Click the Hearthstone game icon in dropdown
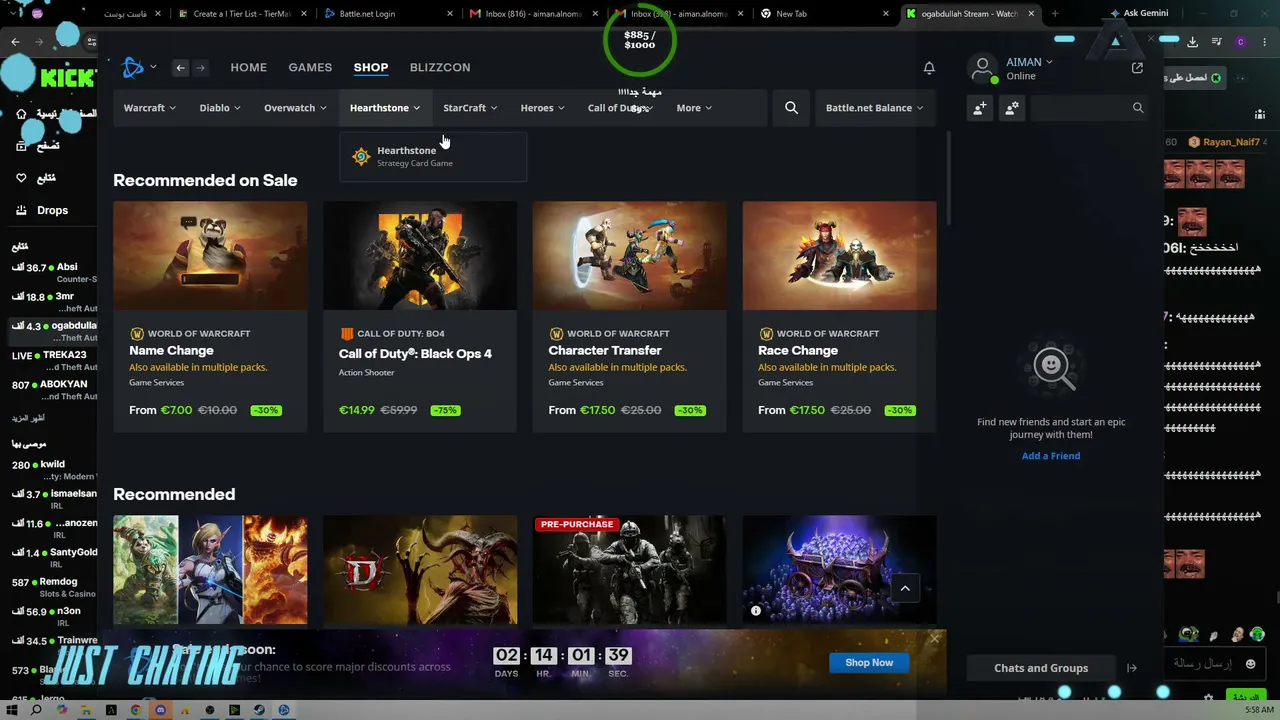Viewport: 1280px width, 720px height. click(361, 156)
